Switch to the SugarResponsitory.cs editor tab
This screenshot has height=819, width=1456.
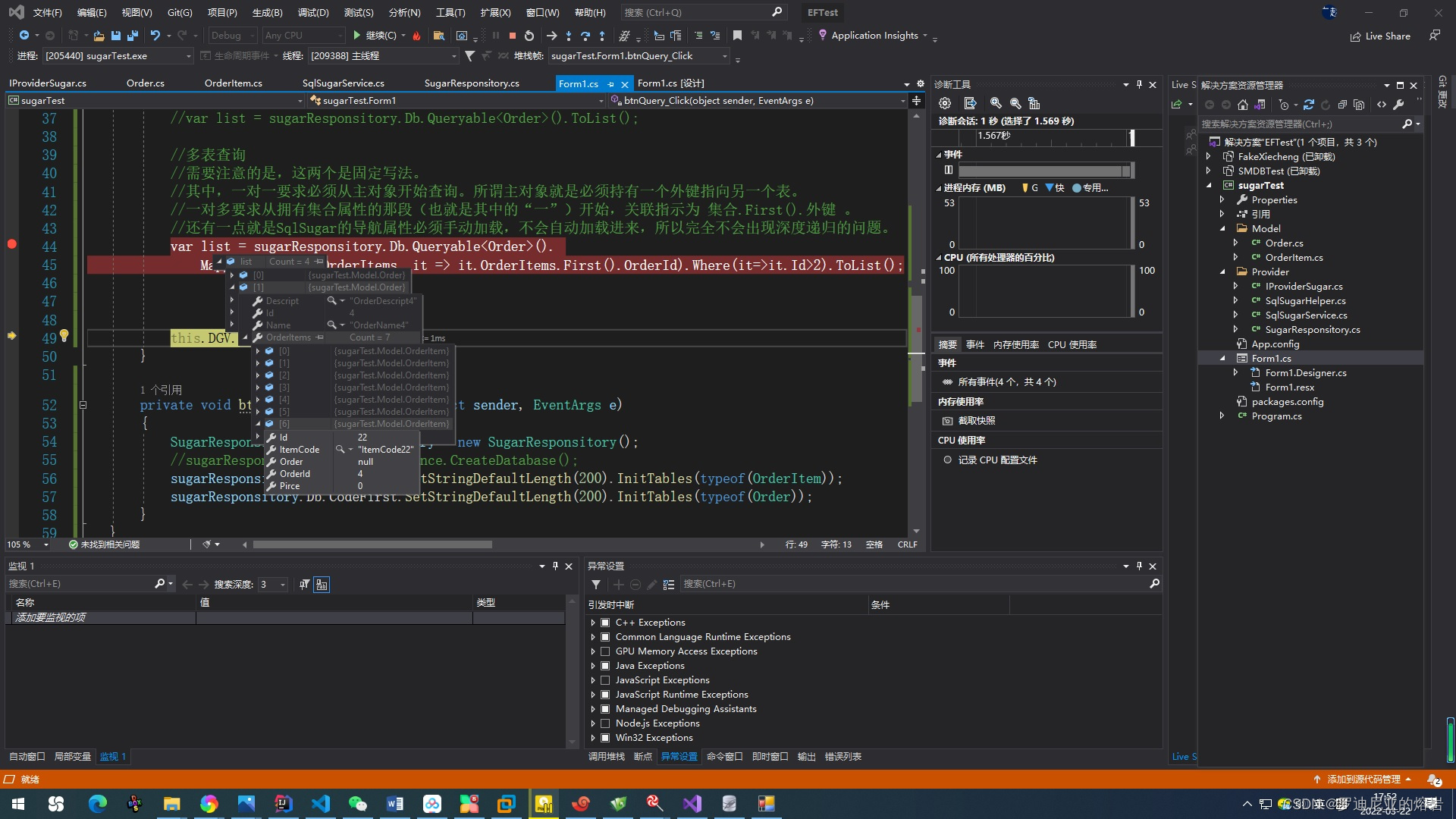(472, 83)
